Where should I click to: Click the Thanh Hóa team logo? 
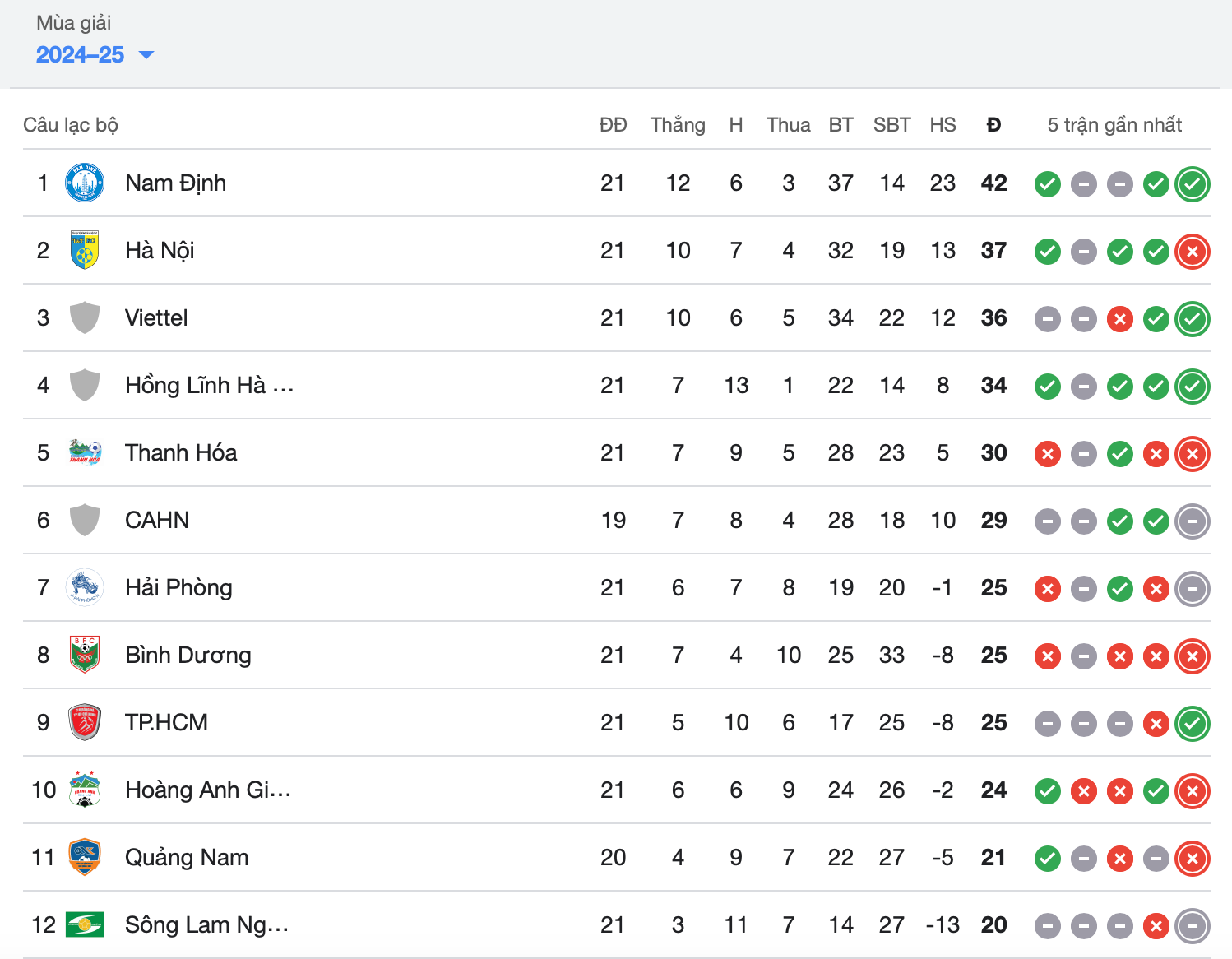pyautogui.click(x=85, y=452)
